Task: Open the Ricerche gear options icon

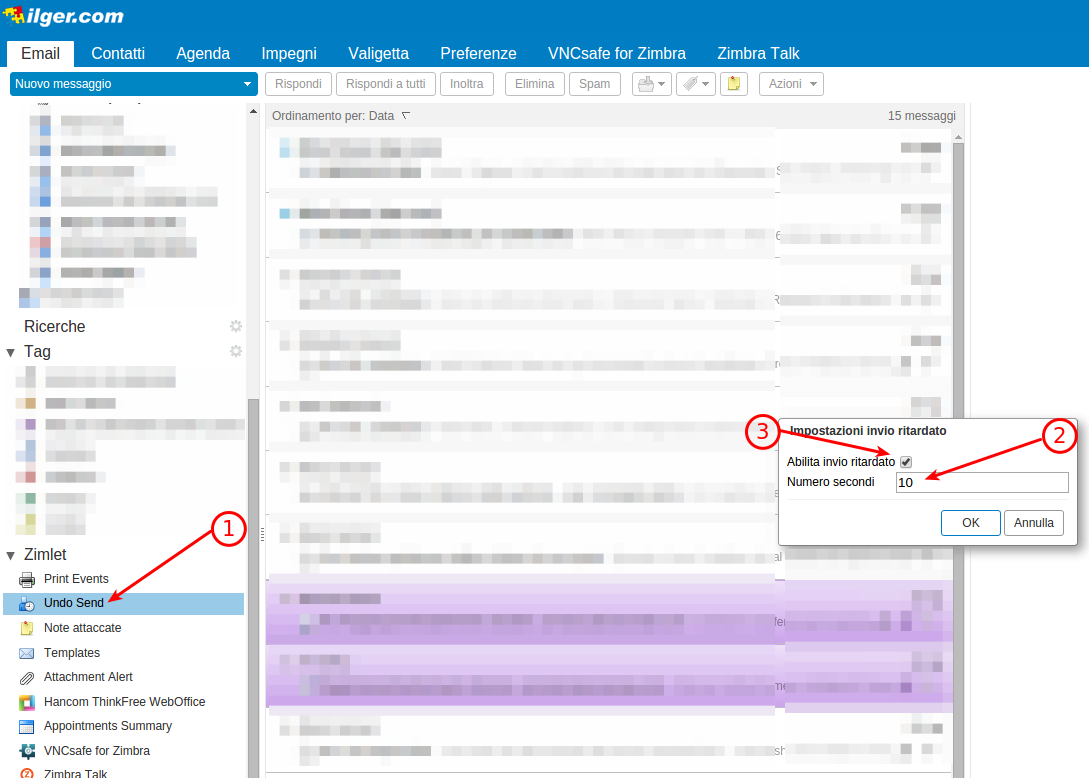Action: (x=236, y=326)
